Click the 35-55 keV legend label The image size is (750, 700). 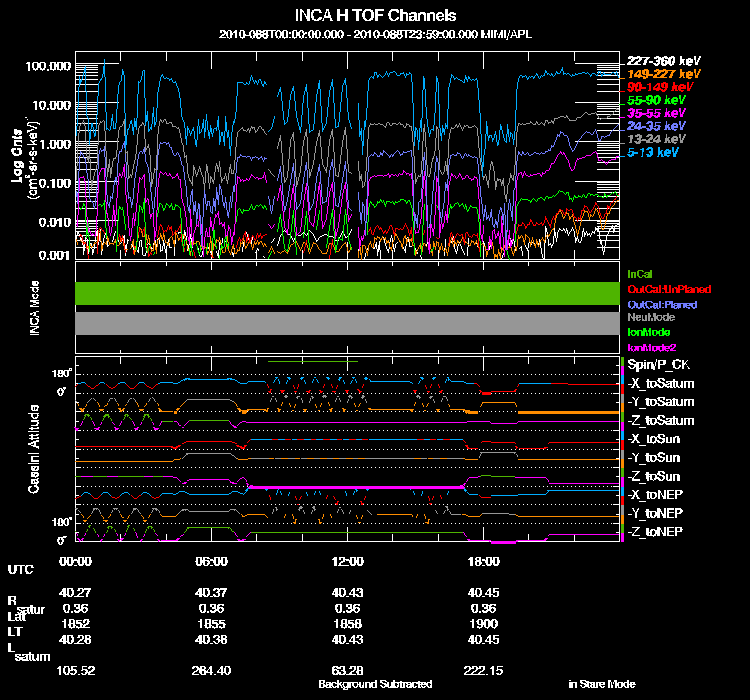[x=656, y=113]
